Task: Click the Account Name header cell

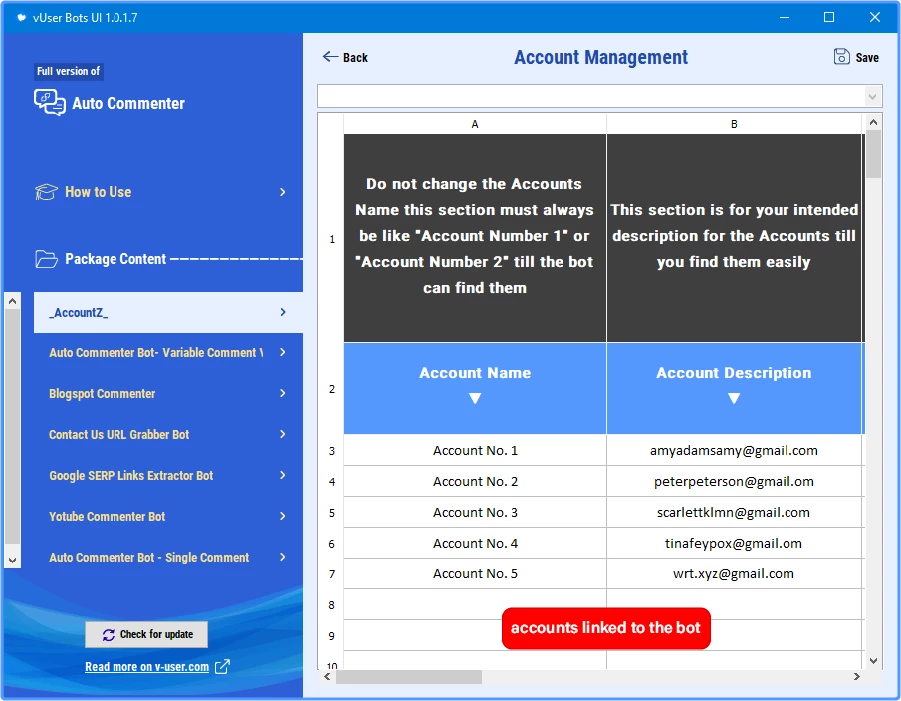Action: pos(475,388)
